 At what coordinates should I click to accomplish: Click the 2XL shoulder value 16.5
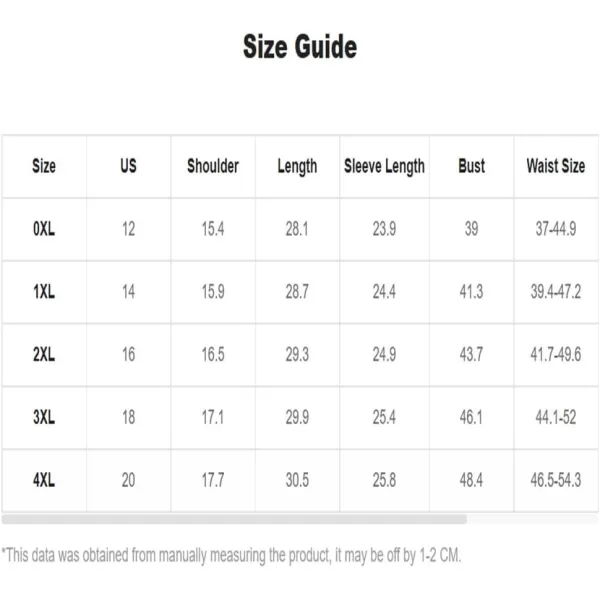[213, 354]
